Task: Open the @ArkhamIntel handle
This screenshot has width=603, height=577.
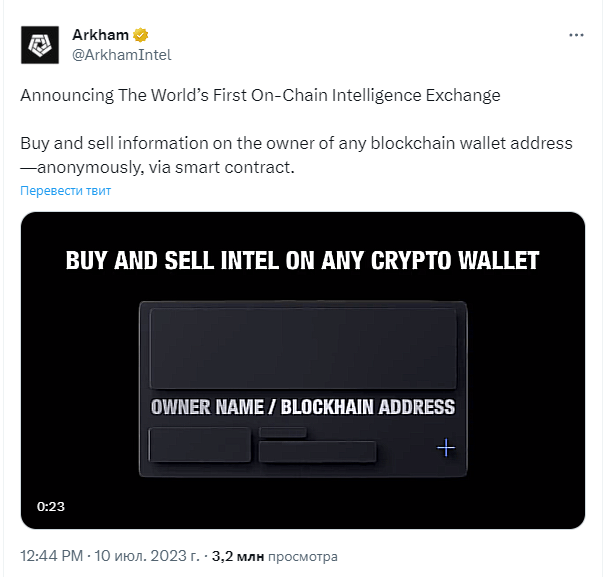Action: 122,55
